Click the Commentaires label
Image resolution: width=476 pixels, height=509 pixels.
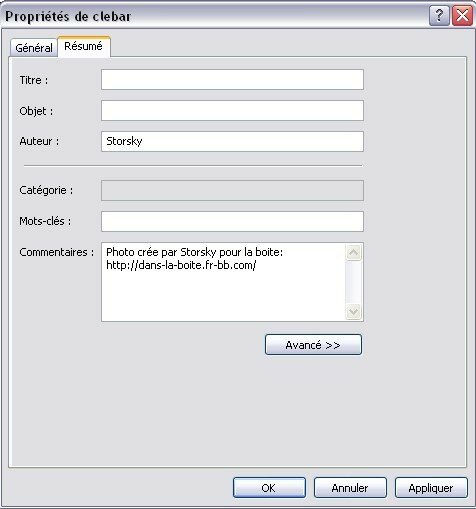57,252
